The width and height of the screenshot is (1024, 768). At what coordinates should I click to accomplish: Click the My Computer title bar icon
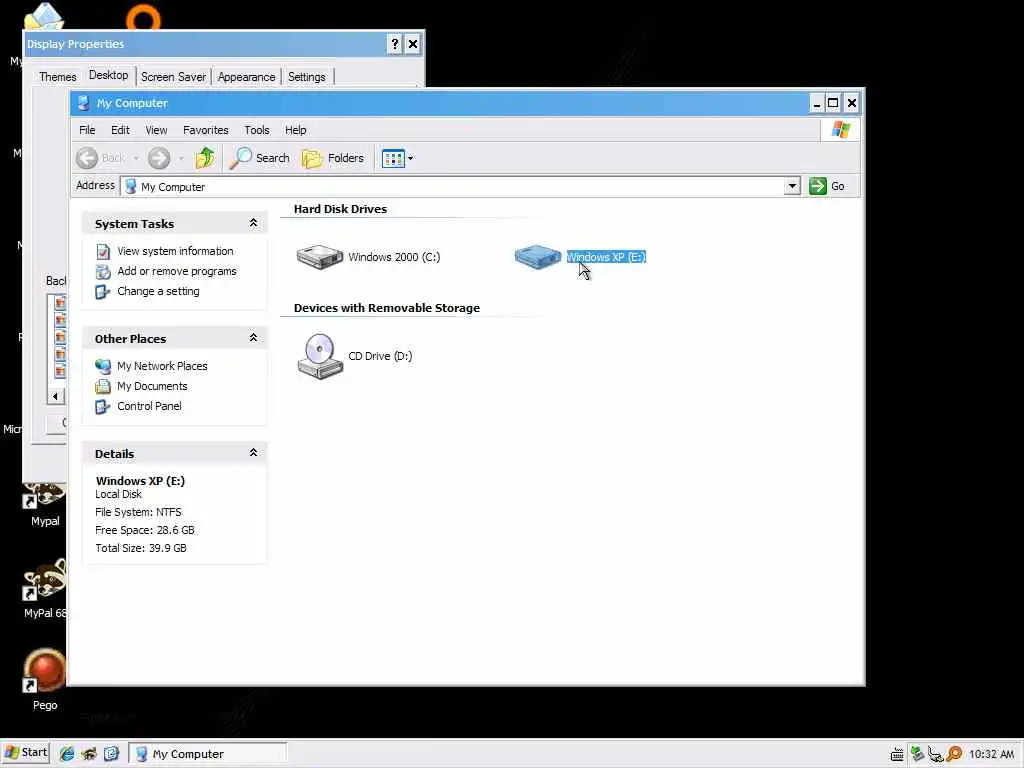click(x=83, y=103)
